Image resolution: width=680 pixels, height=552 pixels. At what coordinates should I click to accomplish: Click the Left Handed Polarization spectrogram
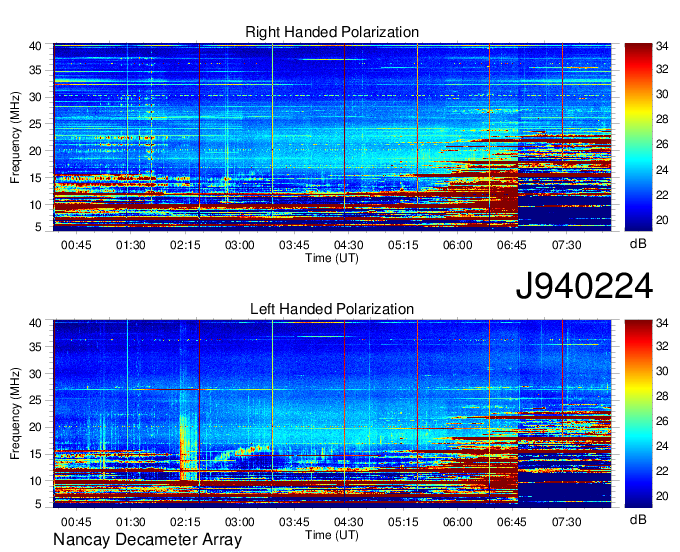point(332,414)
